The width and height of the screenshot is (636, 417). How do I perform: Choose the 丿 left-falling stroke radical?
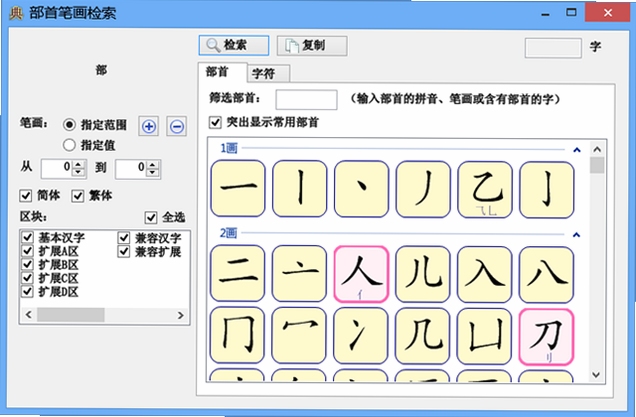(x=423, y=189)
